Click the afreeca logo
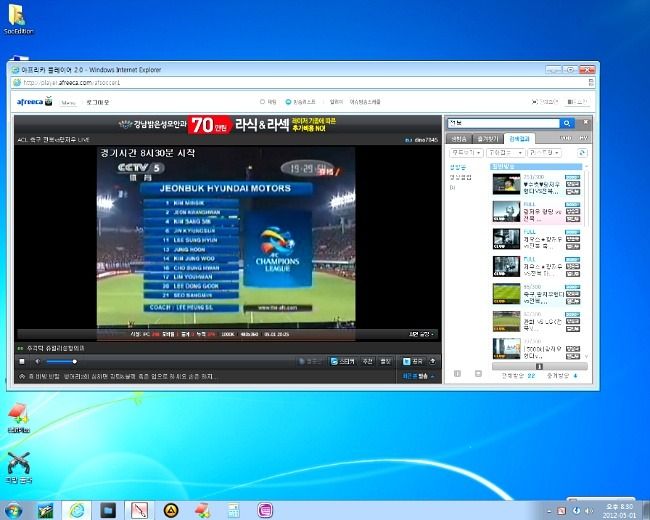650x520 pixels. (x=34, y=102)
